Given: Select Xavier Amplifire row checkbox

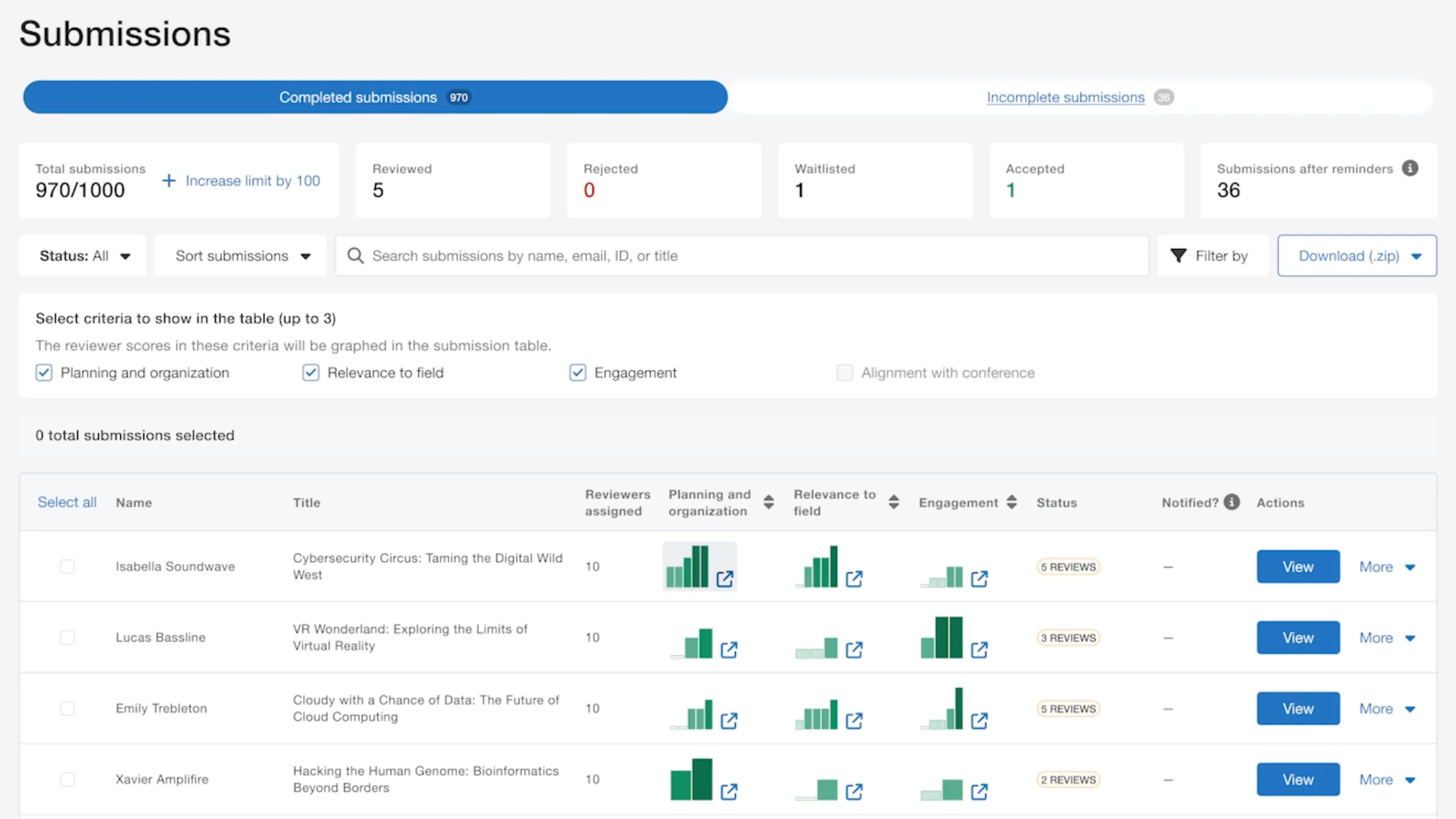Looking at the screenshot, I should (67, 779).
